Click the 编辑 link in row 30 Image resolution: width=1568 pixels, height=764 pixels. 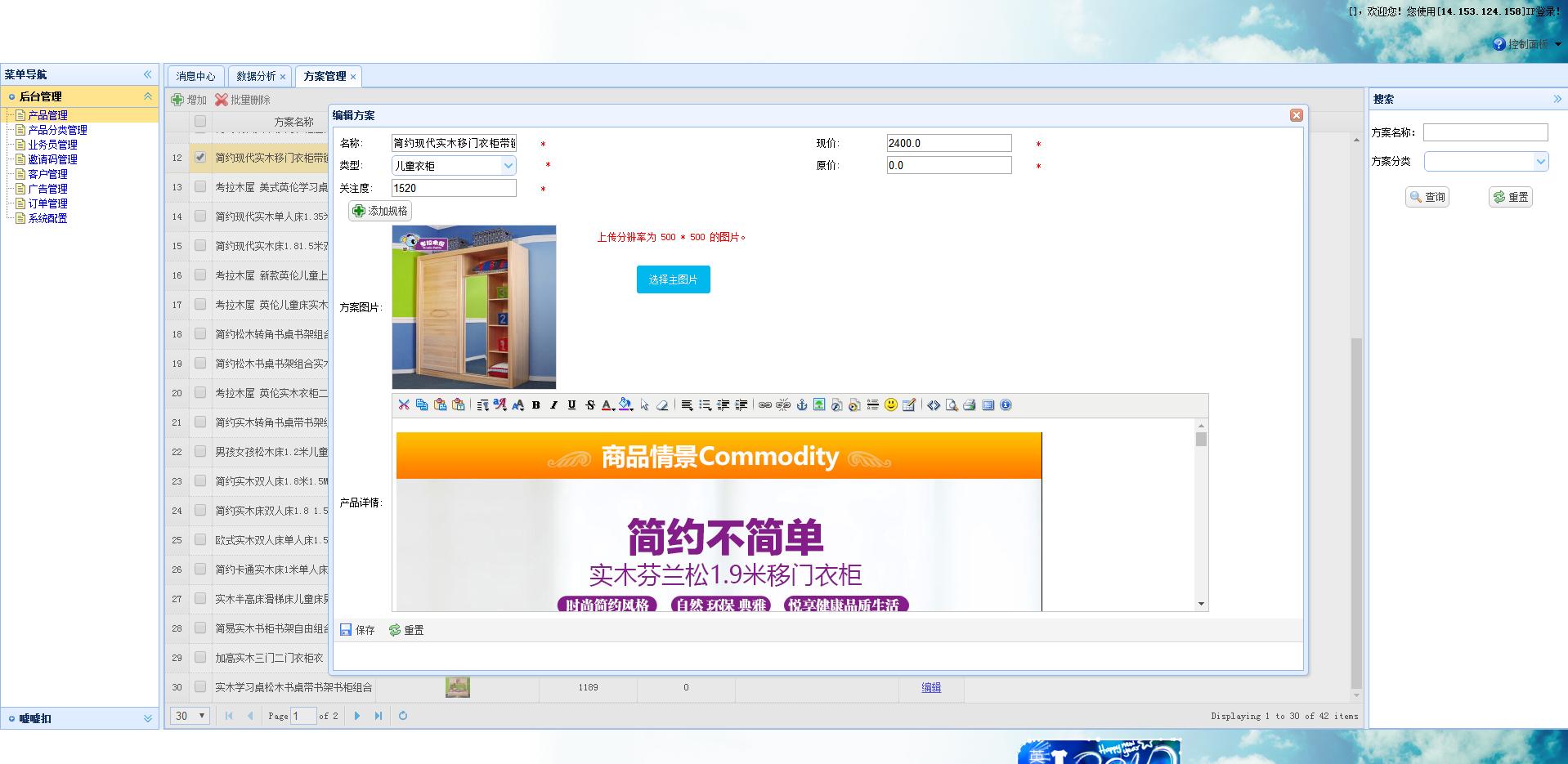click(x=931, y=687)
